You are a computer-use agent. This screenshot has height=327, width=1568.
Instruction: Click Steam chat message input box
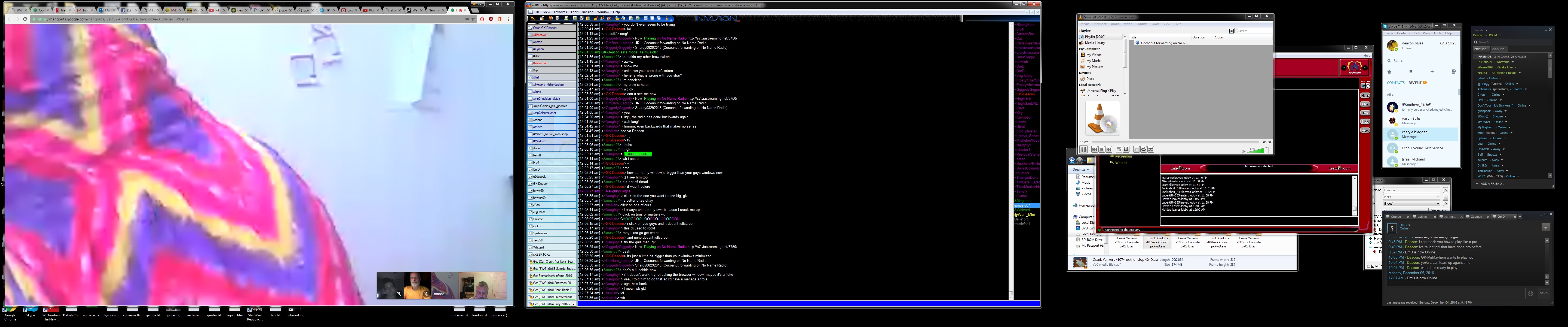[1455, 293]
